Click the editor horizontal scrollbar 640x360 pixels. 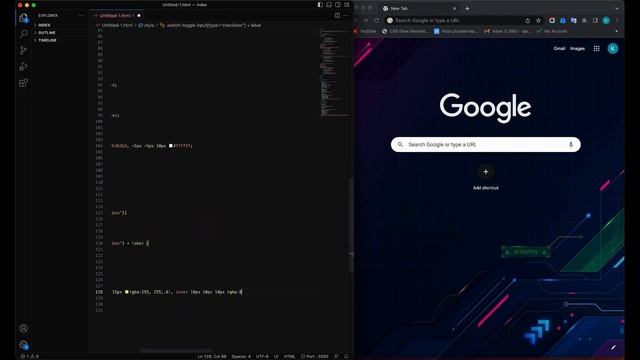[176, 351]
